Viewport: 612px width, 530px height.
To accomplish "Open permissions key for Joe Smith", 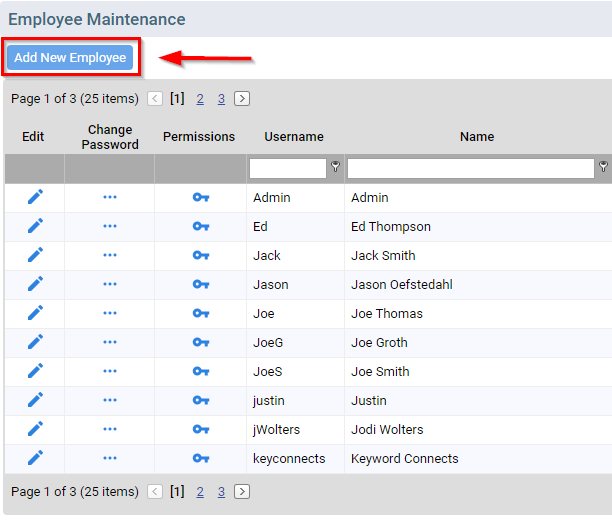I will pyautogui.click(x=201, y=371).
